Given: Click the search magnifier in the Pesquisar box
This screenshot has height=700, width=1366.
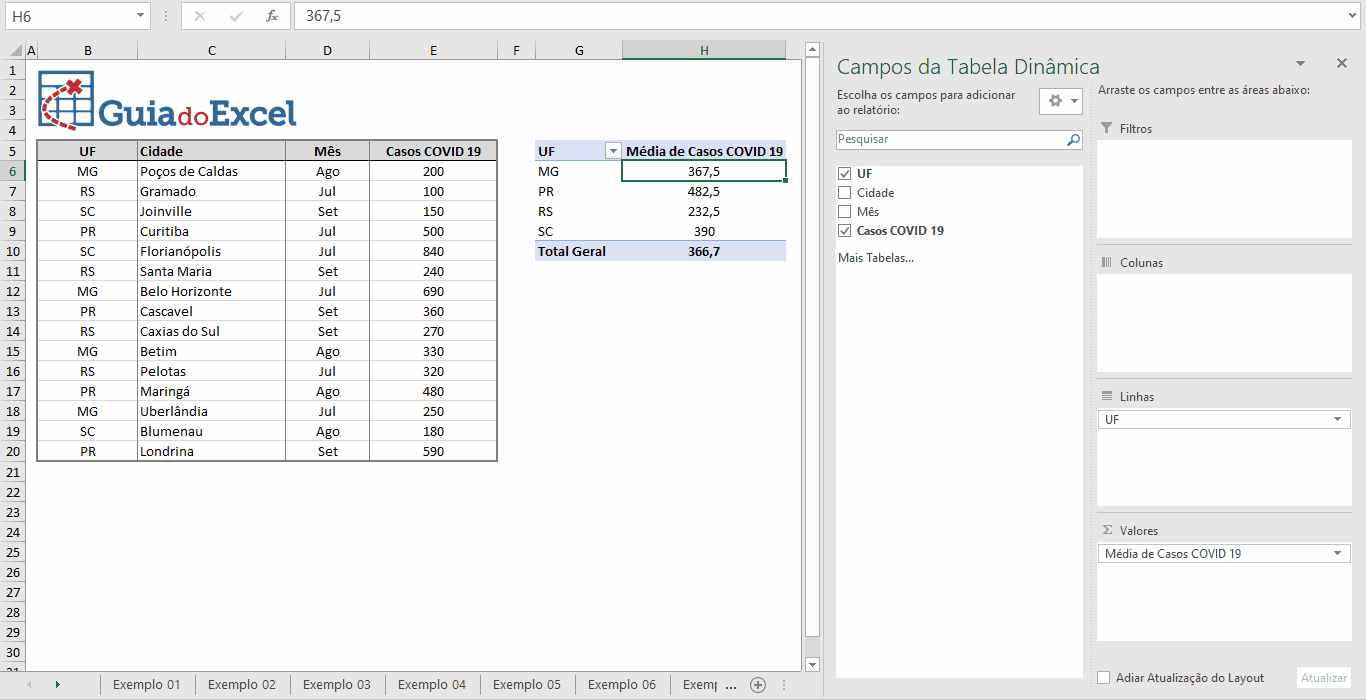Looking at the screenshot, I should [x=1073, y=139].
